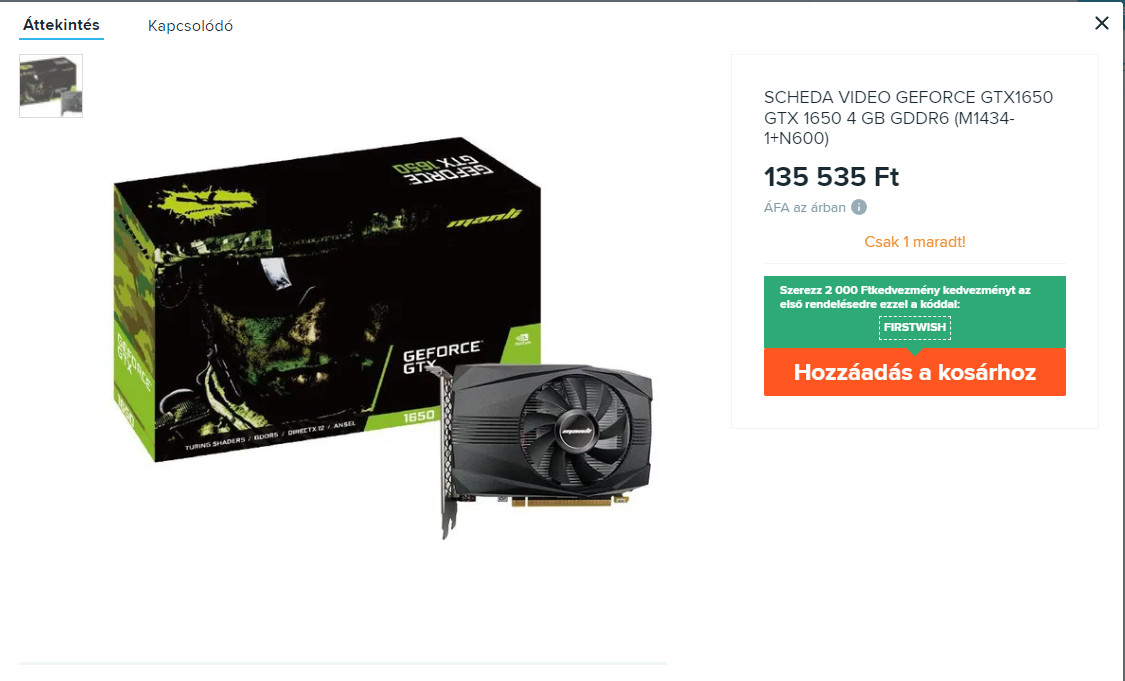Click the NVIDIA logo on the box
This screenshot has width=1125, height=681.
pyautogui.click(x=523, y=339)
